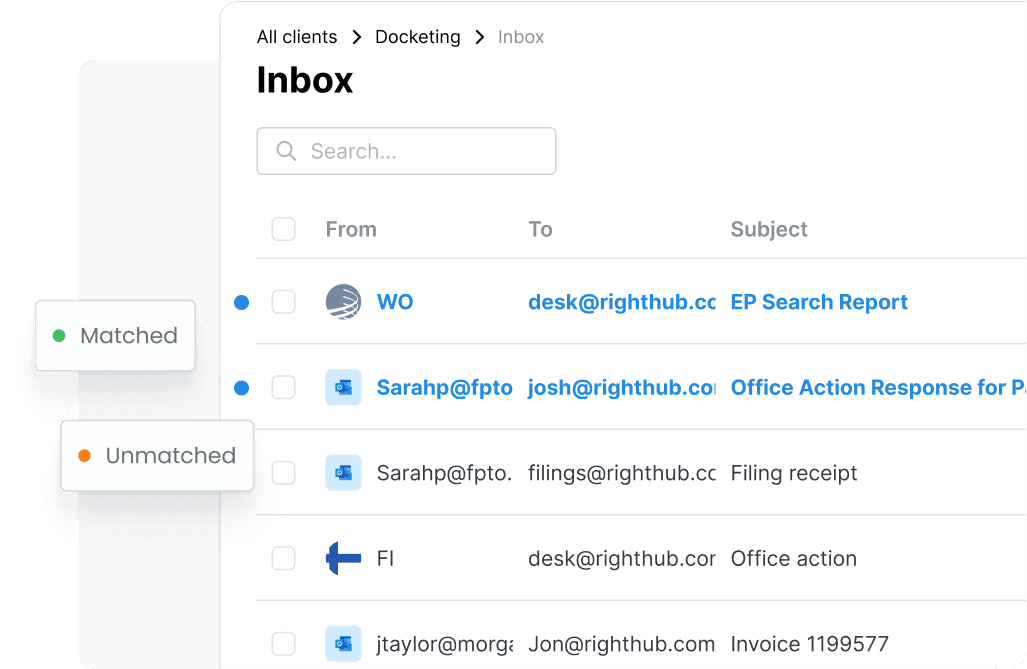
Task: Select the Matched status tag
Action: [x=115, y=336]
